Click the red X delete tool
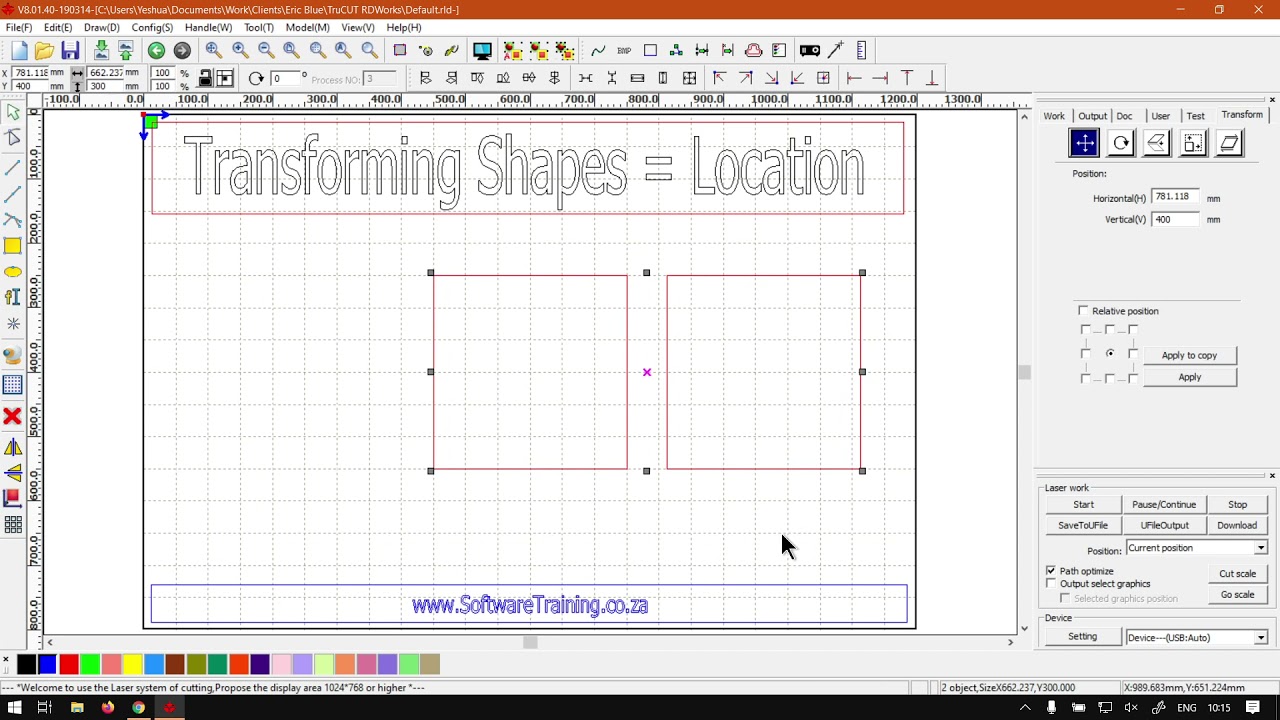This screenshot has width=1280, height=720. (13, 416)
